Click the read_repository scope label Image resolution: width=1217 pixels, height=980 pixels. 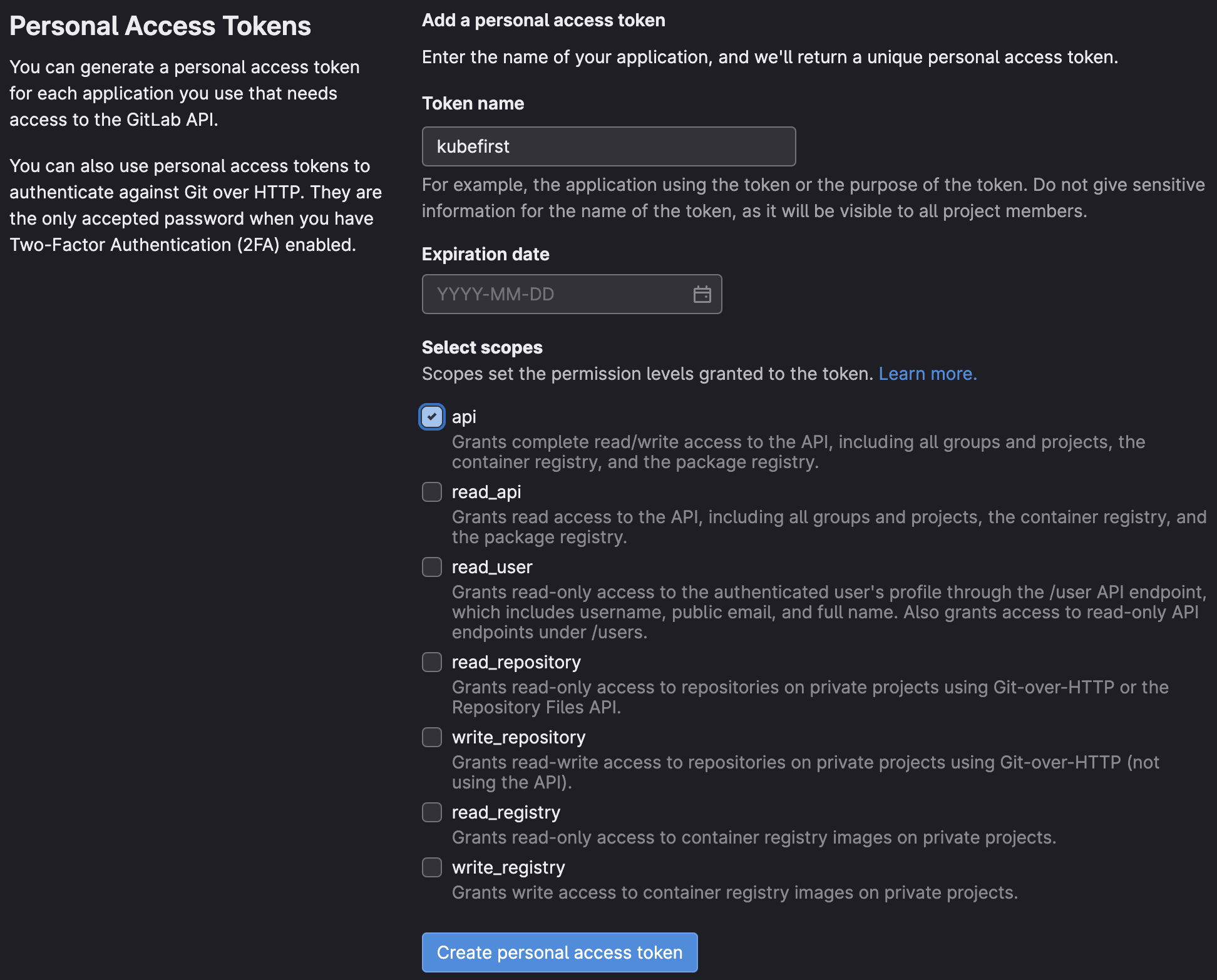[516, 663]
